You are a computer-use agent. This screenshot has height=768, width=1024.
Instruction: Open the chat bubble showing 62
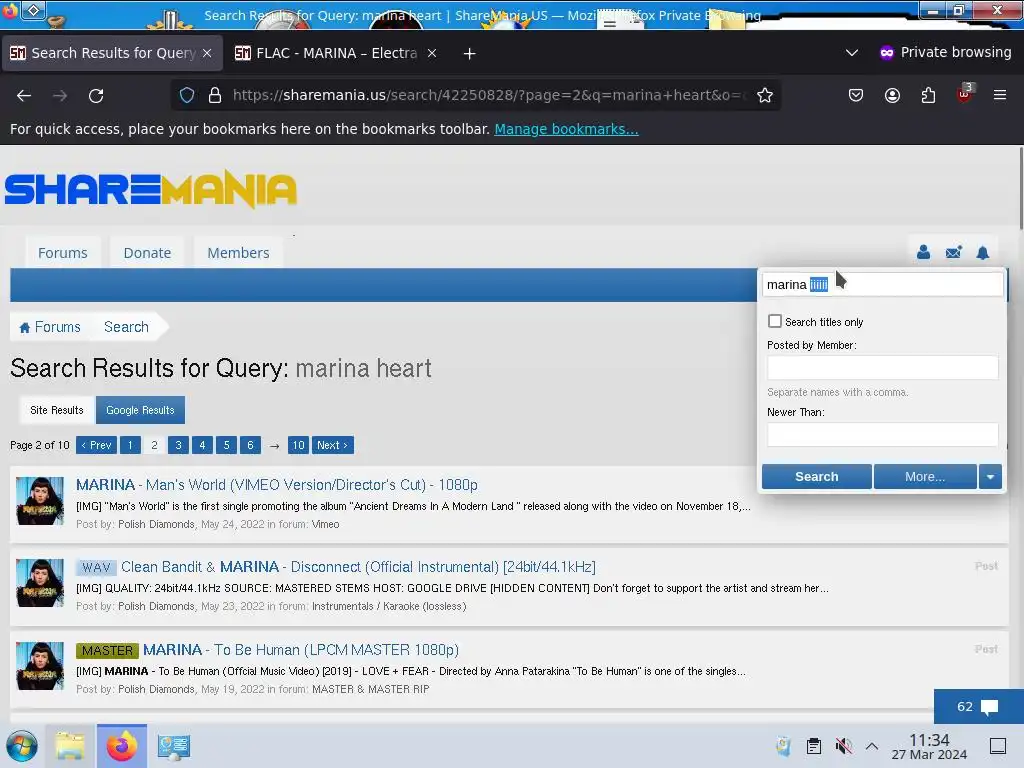point(978,707)
